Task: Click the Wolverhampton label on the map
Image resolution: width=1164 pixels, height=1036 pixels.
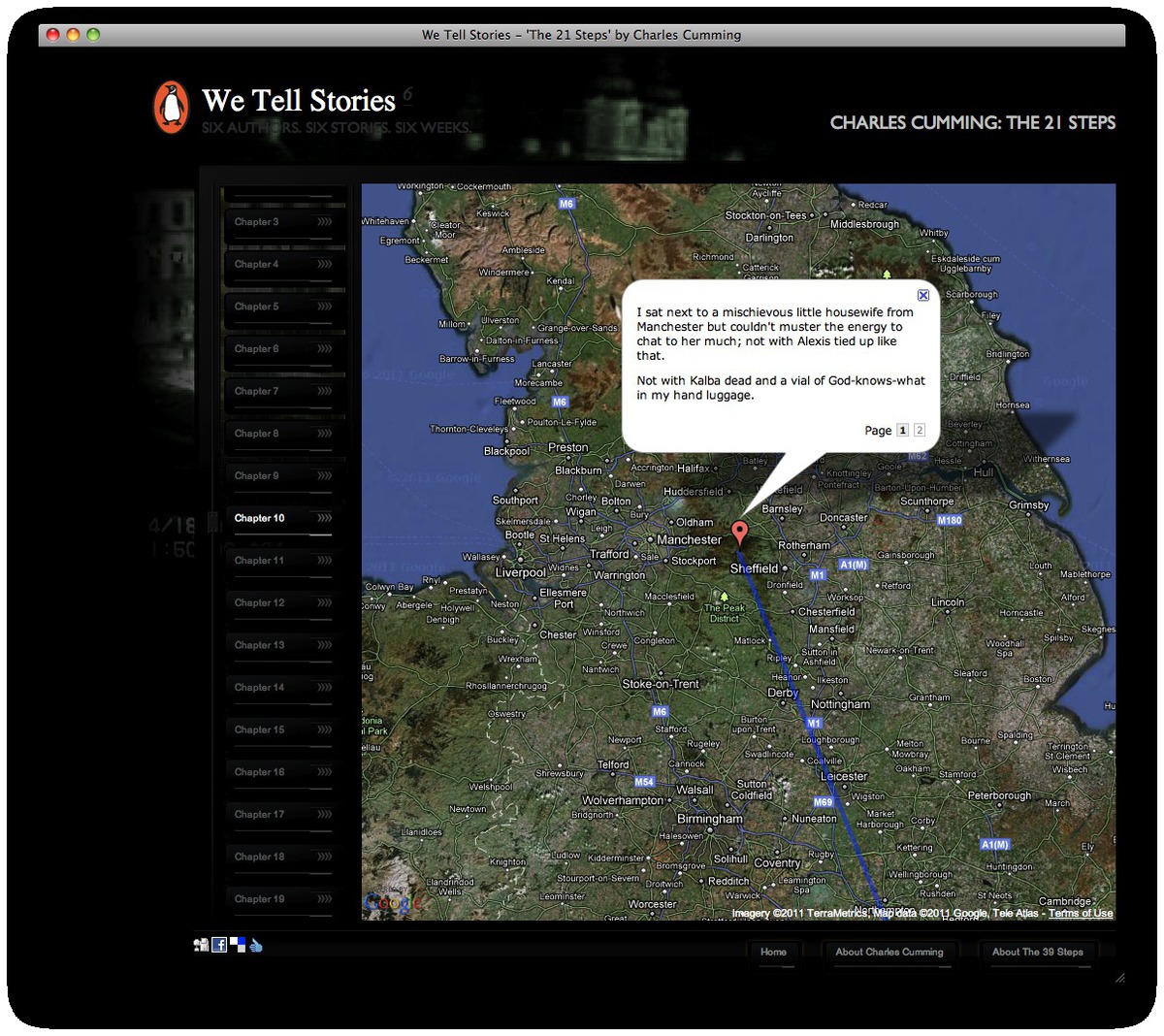Action: pyautogui.click(x=623, y=800)
